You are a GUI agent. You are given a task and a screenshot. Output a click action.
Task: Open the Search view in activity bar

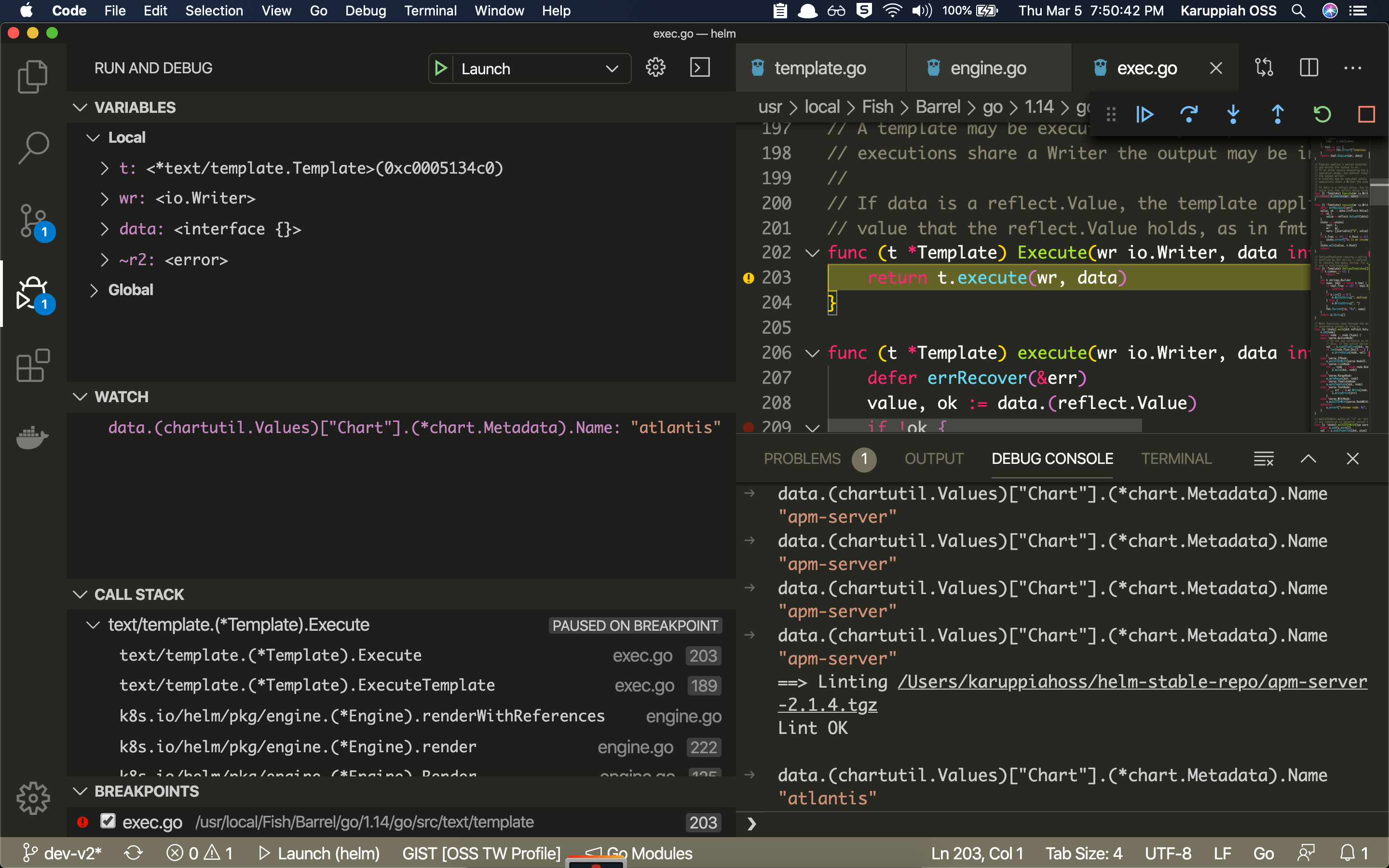(33, 148)
